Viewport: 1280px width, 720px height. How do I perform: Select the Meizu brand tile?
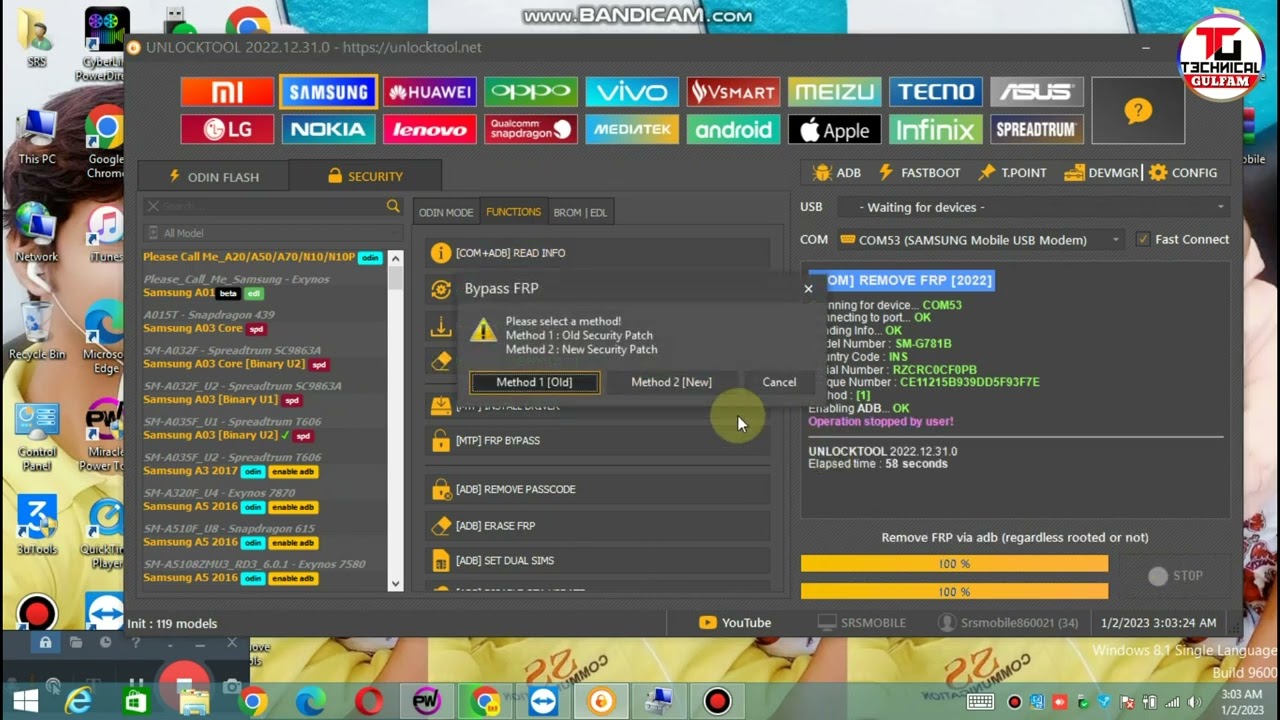(834, 92)
